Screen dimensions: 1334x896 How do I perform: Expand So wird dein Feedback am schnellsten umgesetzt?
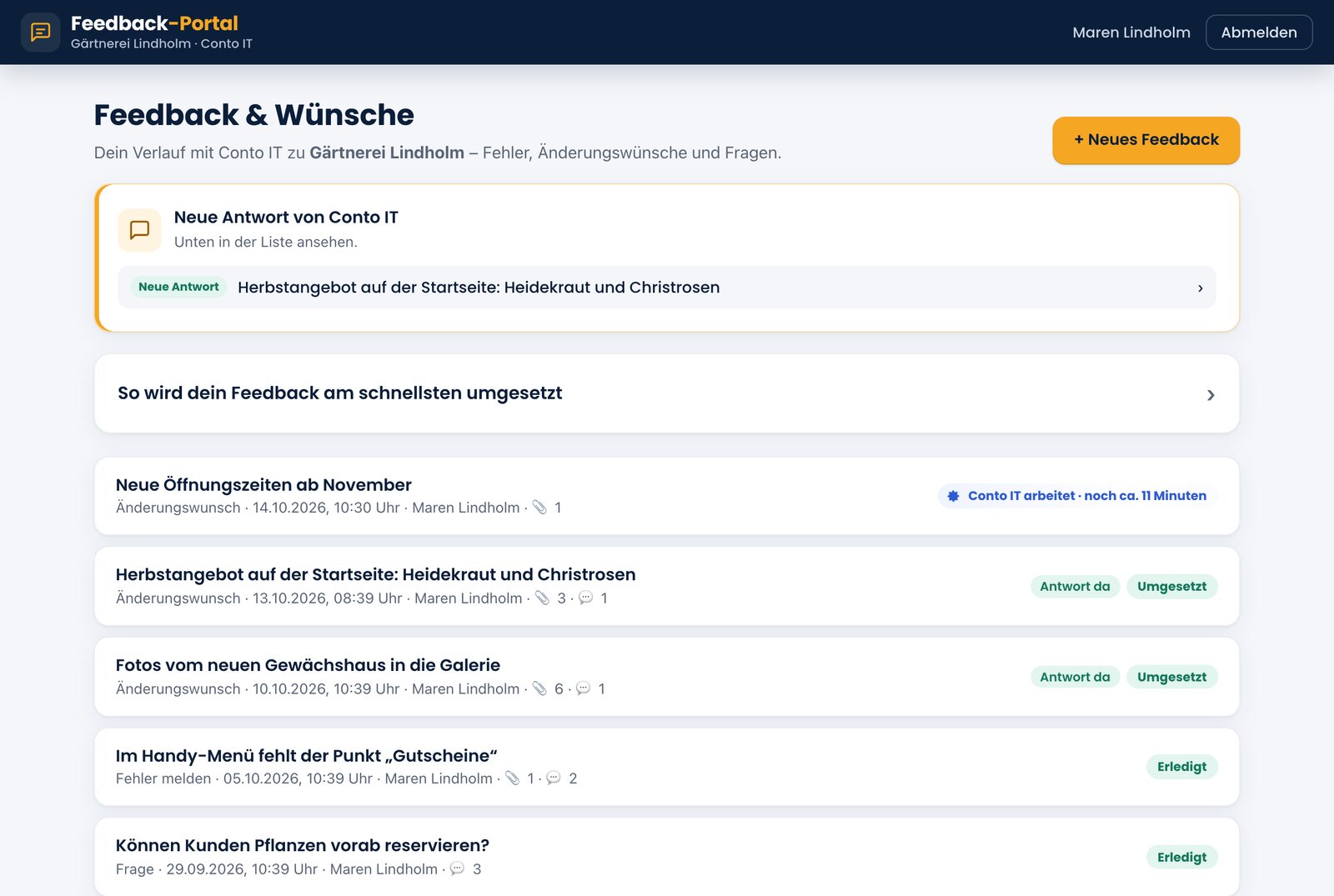[667, 393]
